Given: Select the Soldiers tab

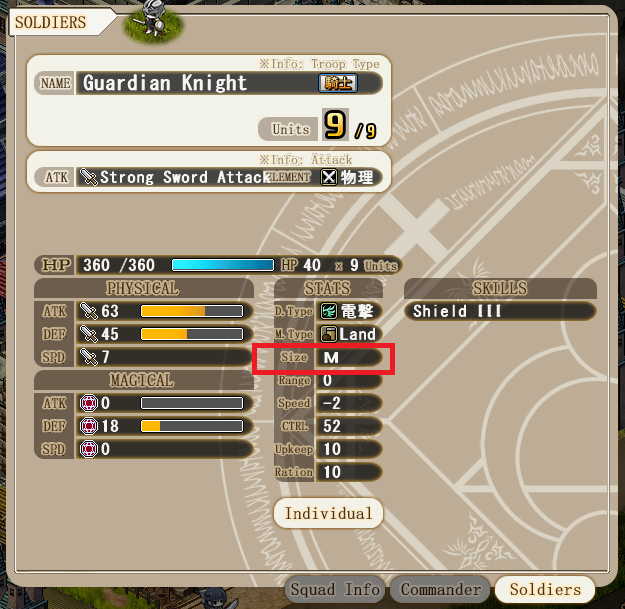Looking at the screenshot, I should (x=545, y=589).
